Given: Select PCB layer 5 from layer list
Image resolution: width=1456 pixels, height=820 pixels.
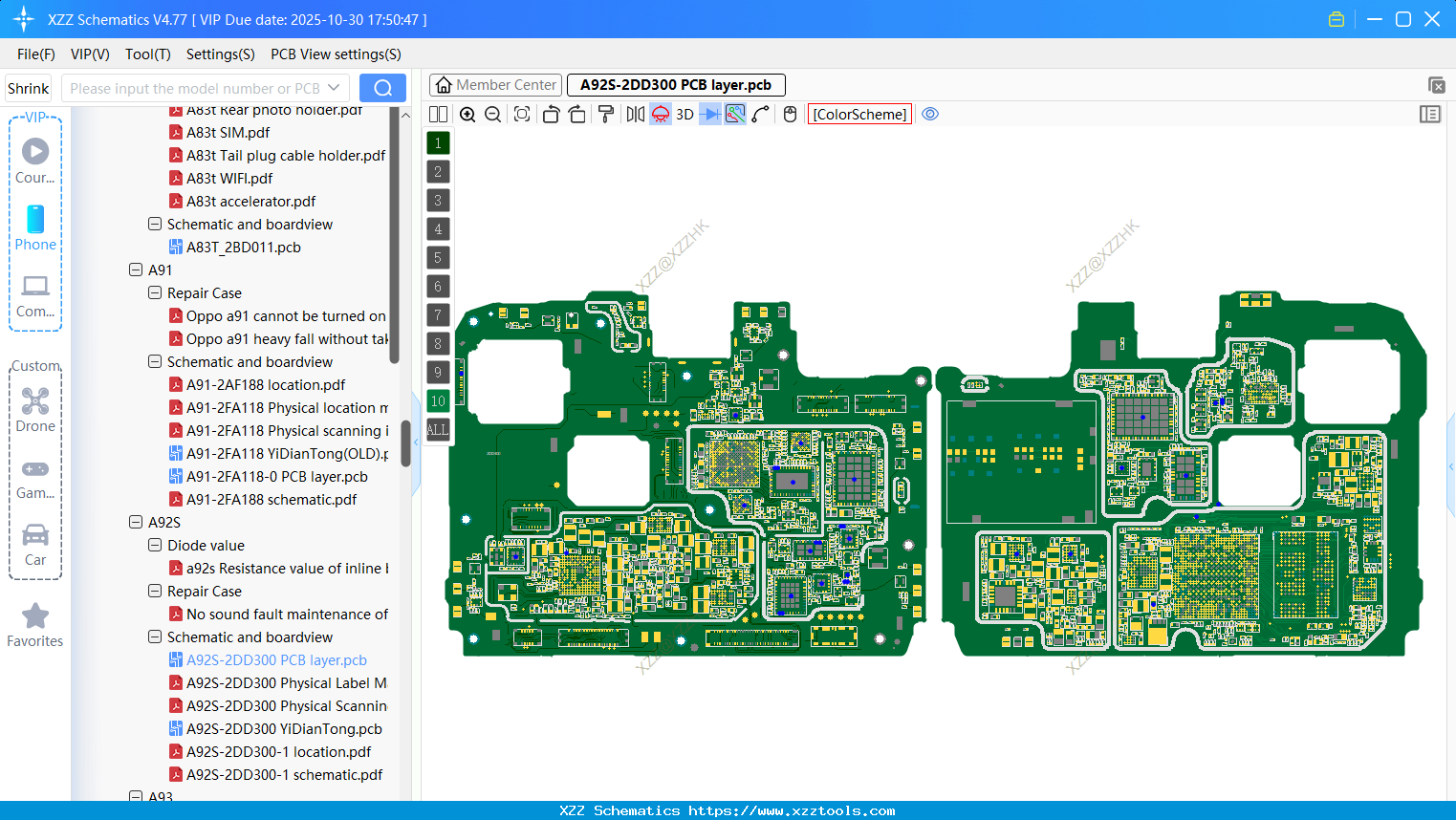Looking at the screenshot, I should click(x=438, y=257).
